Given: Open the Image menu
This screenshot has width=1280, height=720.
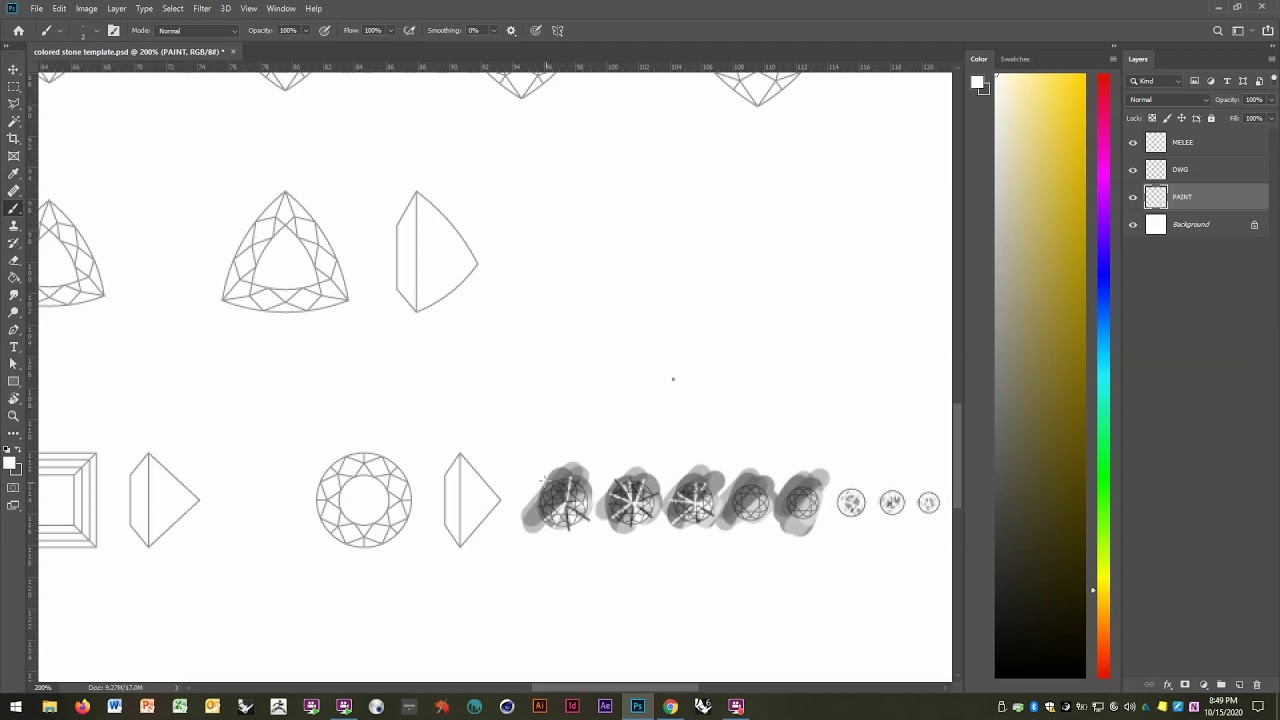Looking at the screenshot, I should tap(87, 8).
